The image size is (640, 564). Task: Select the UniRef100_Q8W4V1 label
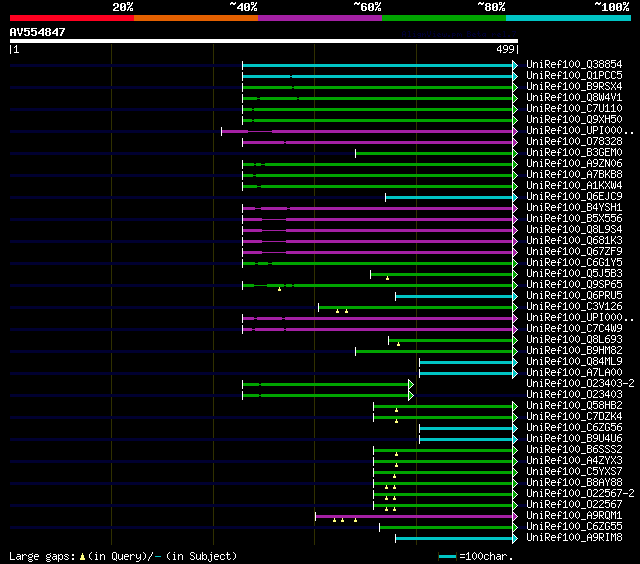(574, 98)
